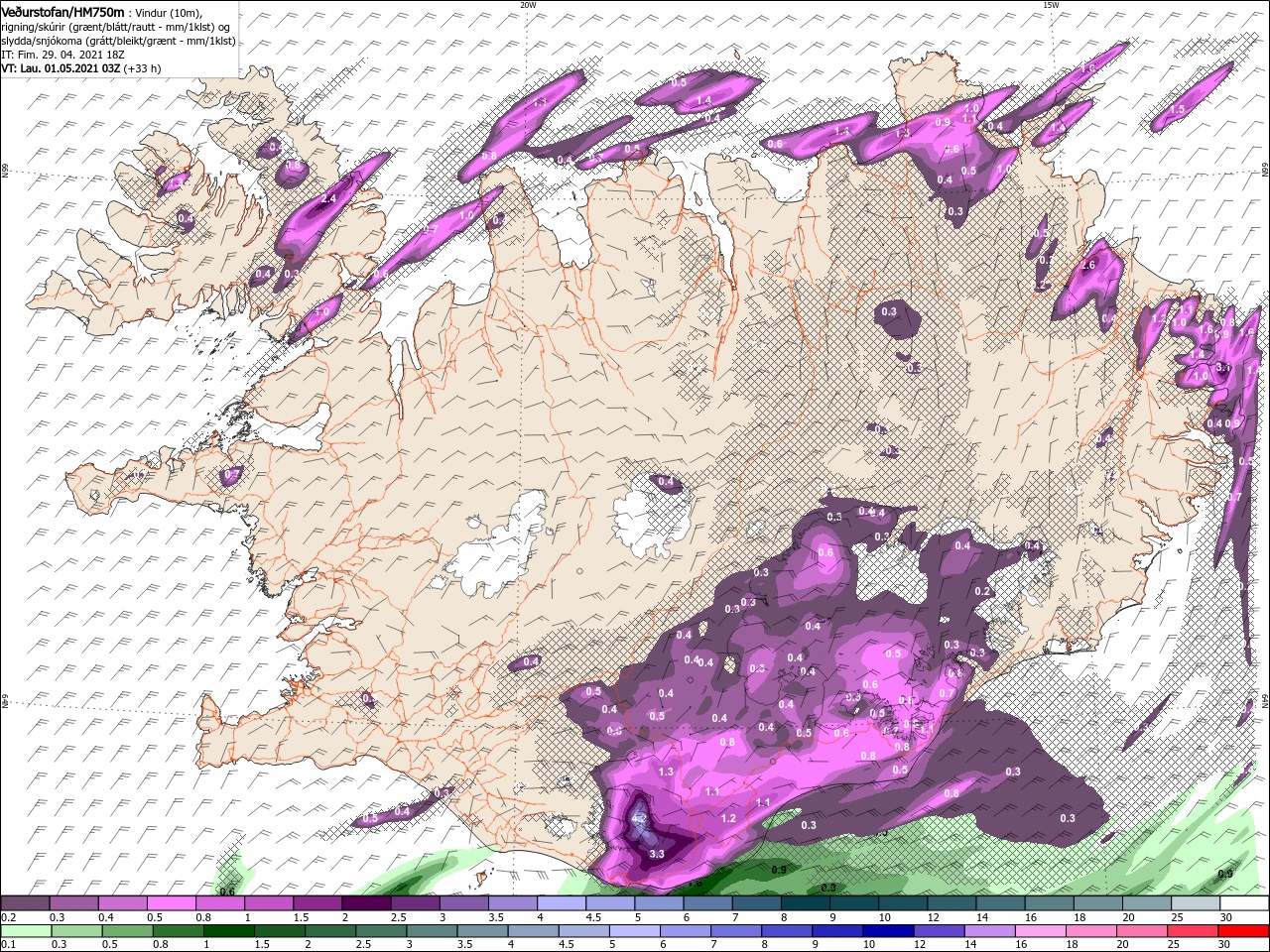Click the 'Veðurstofan/HM750m' title text
Screen dimensions: 1270x952
pyautogui.click(x=63, y=12)
